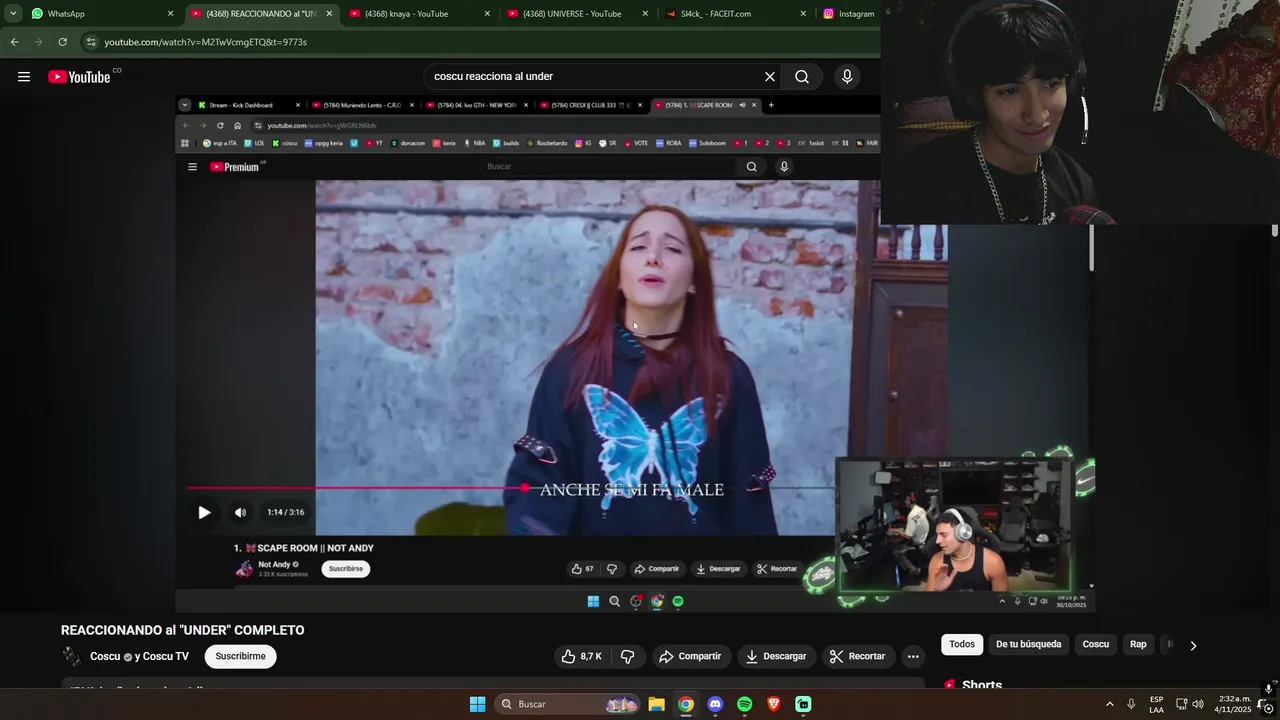Viewport: 1280px width, 720px height.
Task: Open the tab search dropdown arrow
Action: [x=13, y=14]
